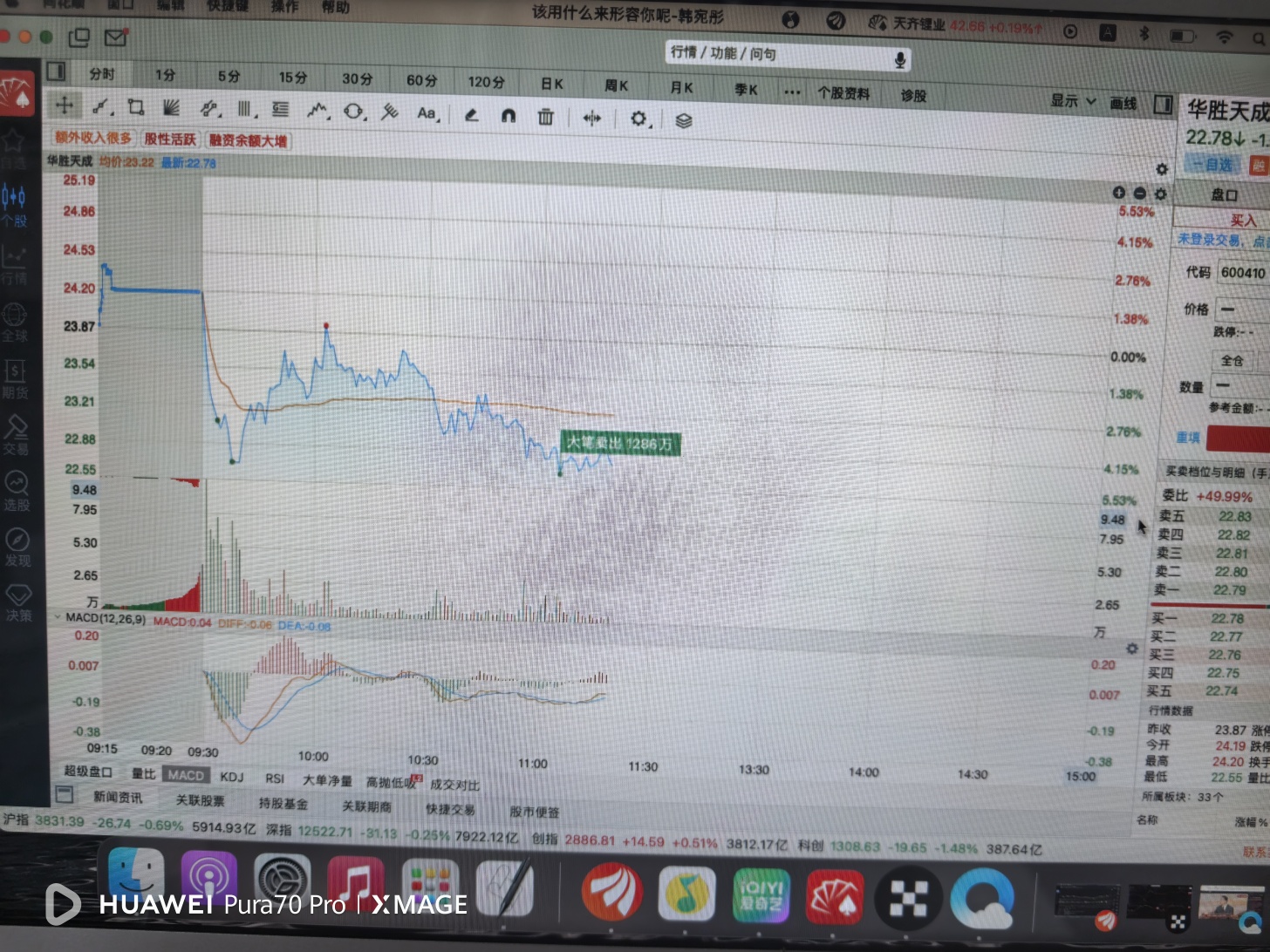Zoom in chart with plus icon
Viewport: 1270px width, 952px height.
pos(1119,193)
